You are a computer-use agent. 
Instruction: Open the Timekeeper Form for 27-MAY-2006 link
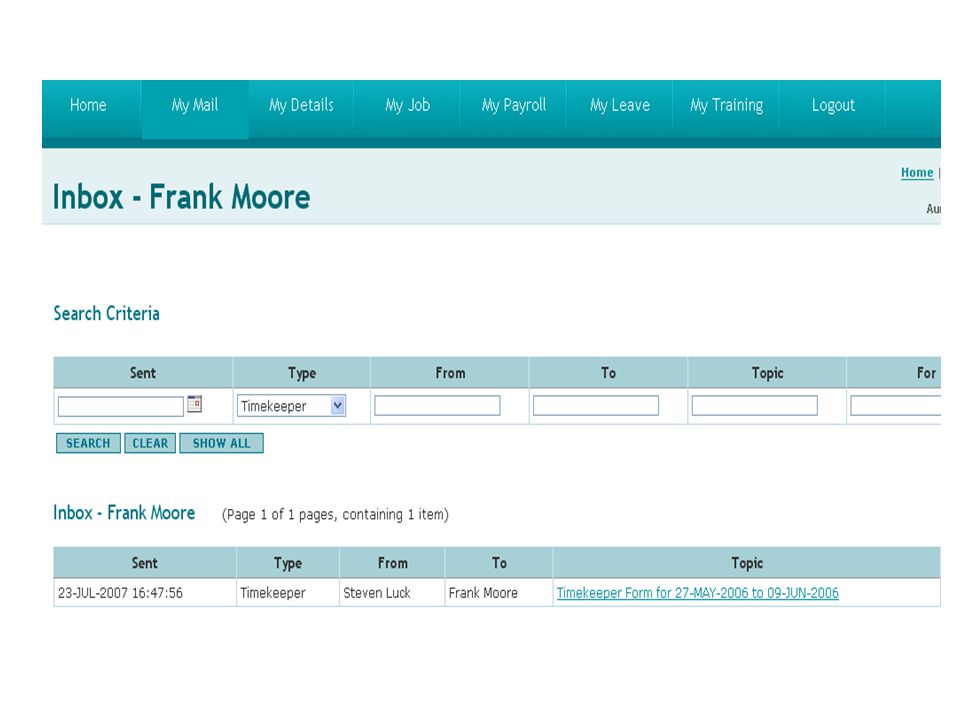click(697, 593)
